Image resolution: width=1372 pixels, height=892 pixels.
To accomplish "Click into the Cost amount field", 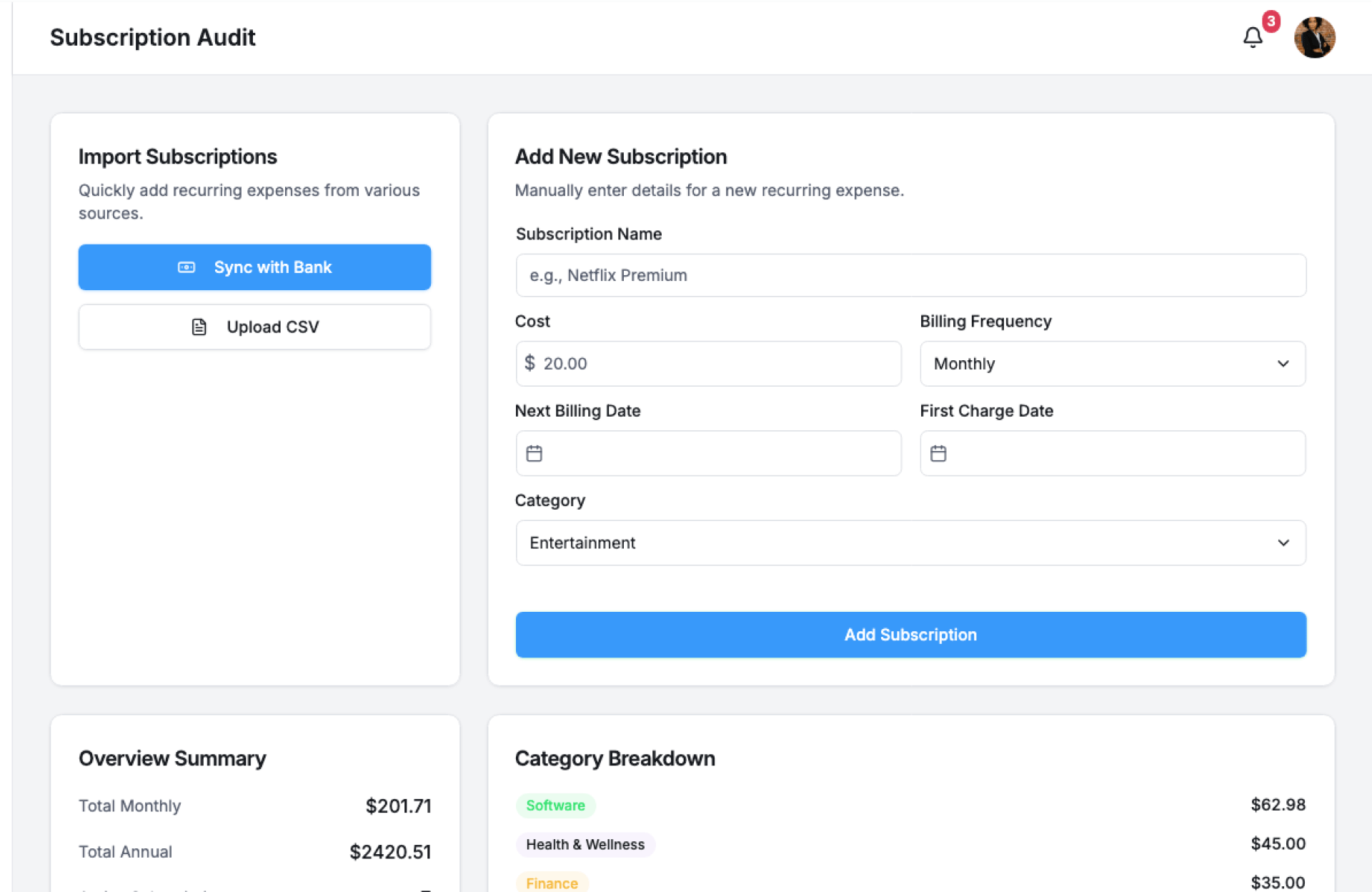I will [715, 364].
